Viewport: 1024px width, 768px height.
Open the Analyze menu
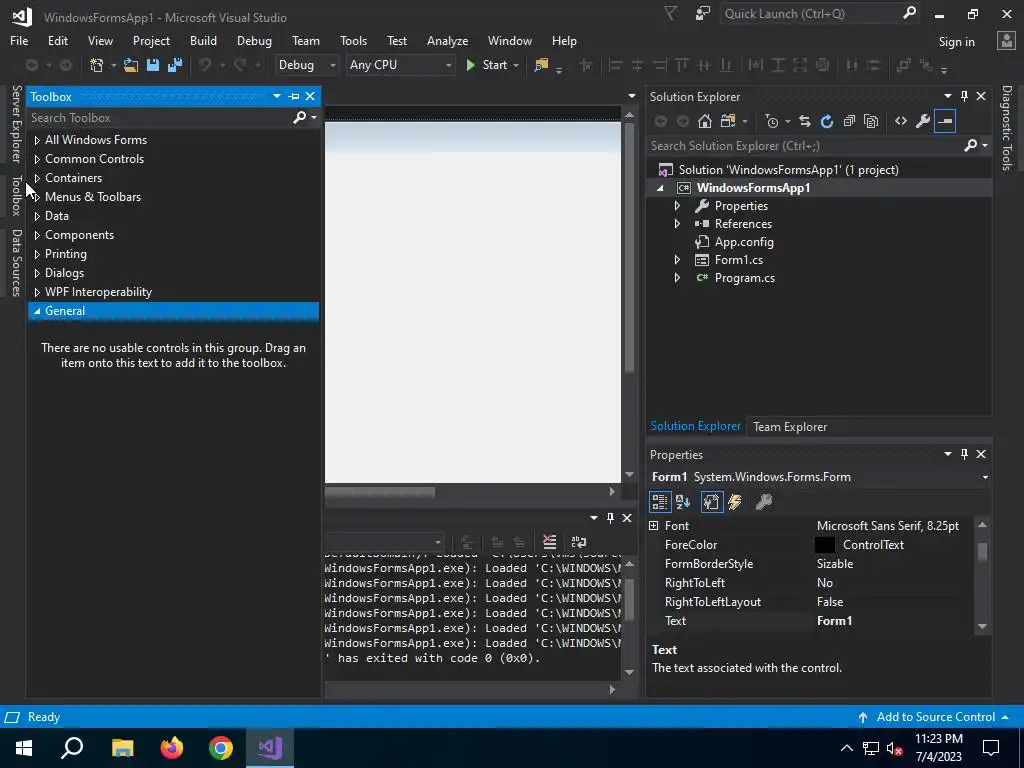[x=447, y=40]
